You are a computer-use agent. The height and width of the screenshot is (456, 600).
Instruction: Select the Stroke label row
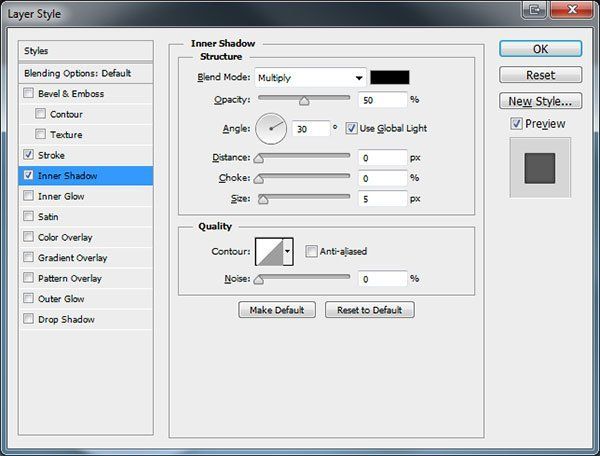coord(86,155)
